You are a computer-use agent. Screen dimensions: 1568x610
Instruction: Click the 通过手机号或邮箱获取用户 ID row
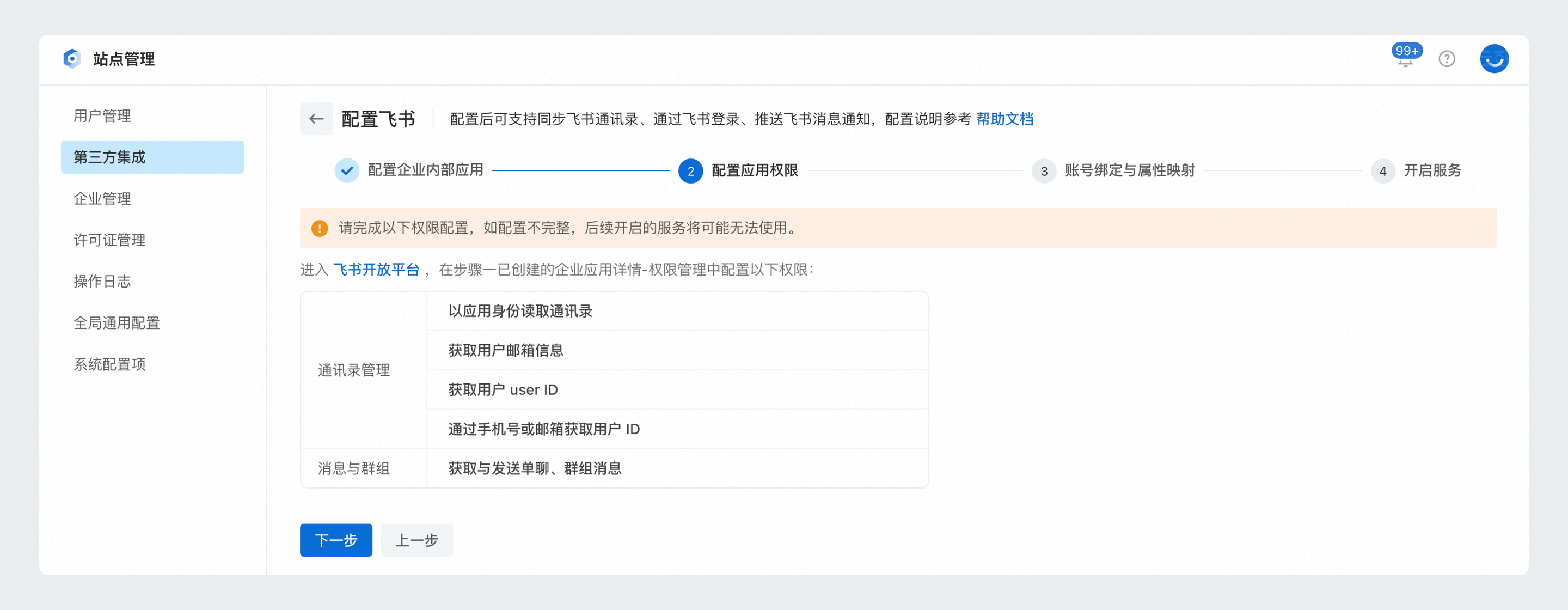[677, 429]
